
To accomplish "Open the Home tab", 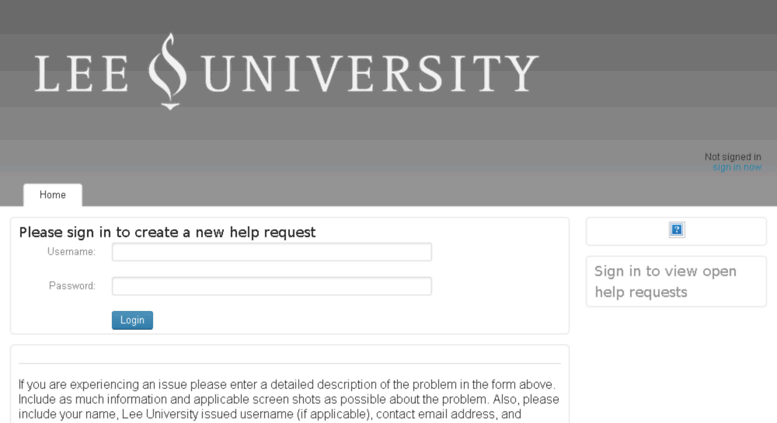I will [53, 195].
